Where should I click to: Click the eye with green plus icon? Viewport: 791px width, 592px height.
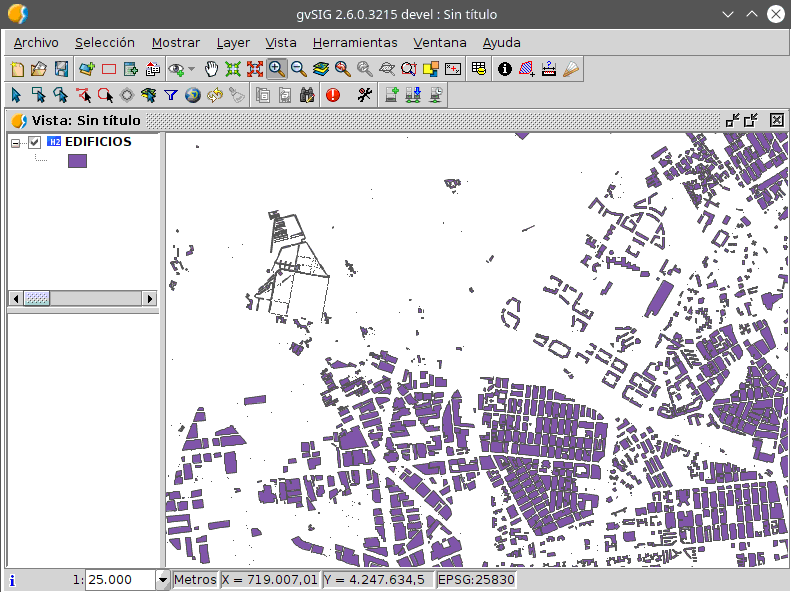(x=177, y=69)
